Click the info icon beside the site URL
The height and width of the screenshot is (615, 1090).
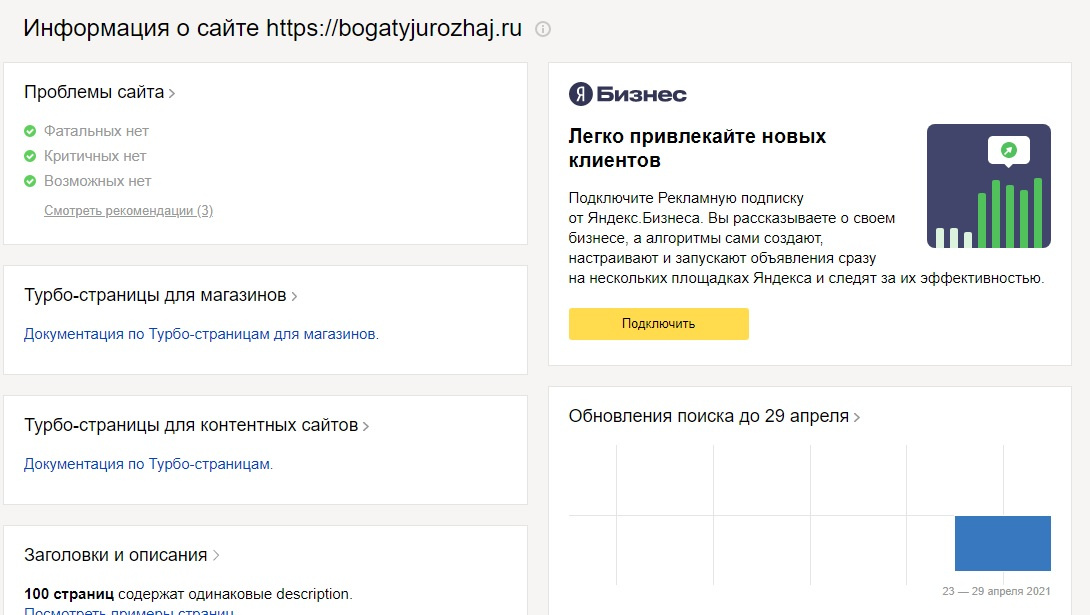pyautogui.click(x=543, y=29)
